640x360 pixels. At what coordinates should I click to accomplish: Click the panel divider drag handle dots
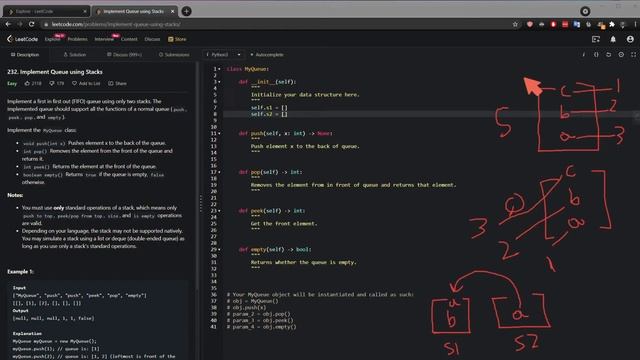(x=200, y=204)
